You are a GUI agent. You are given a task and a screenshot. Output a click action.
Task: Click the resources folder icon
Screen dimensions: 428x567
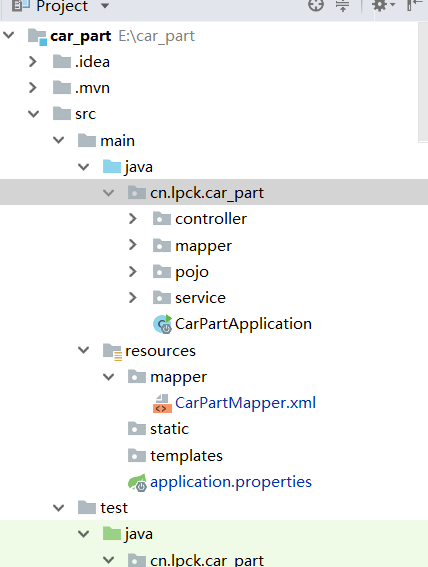pyautogui.click(x=112, y=351)
